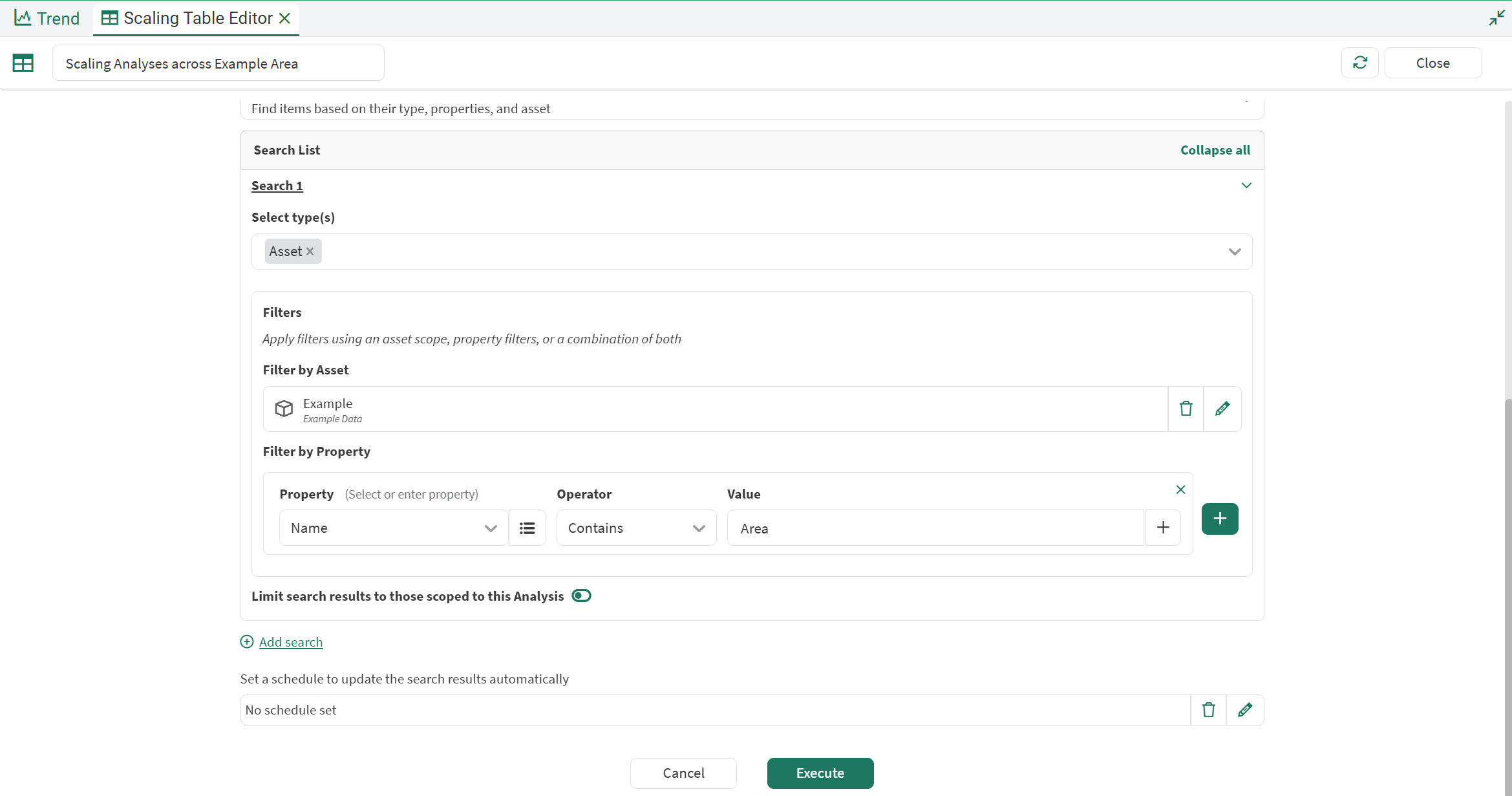This screenshot has width=1512, height=796.
Task: Toggle limit search results to this Analysis
Action: pos(581,596)
